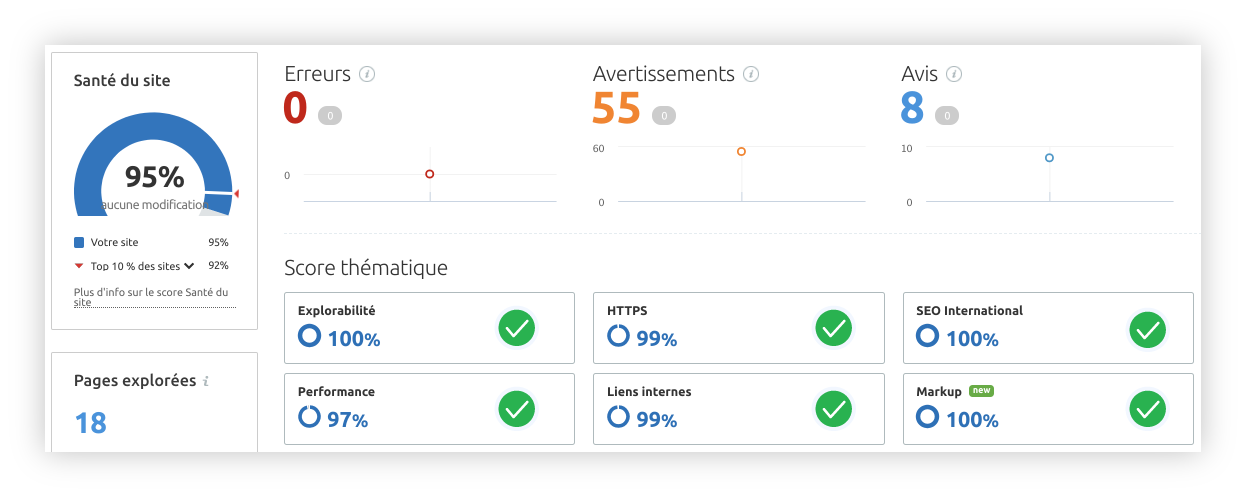
Task: Expand the Top 10 % des sites dropdown
Action: click(188, 266)
